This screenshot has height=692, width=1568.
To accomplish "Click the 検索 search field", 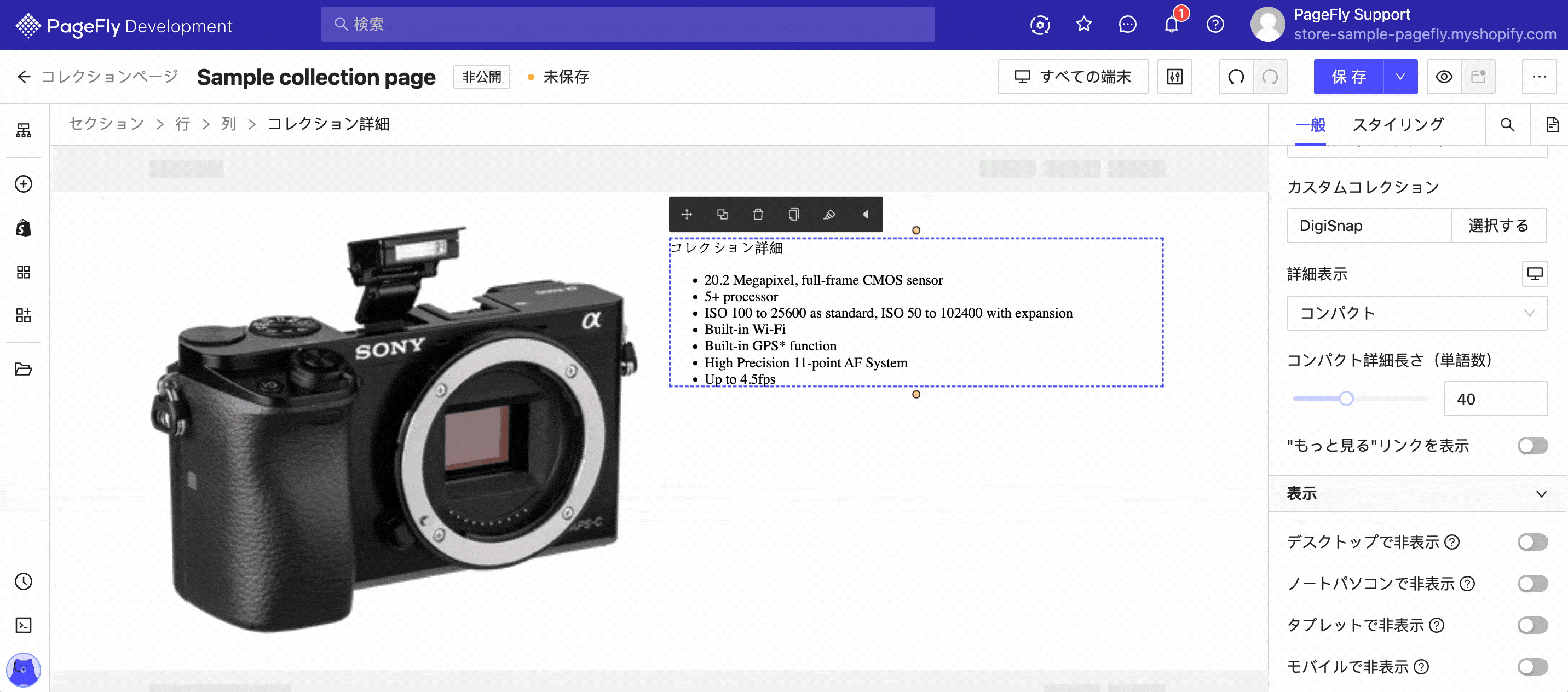I will click(627, 24).
